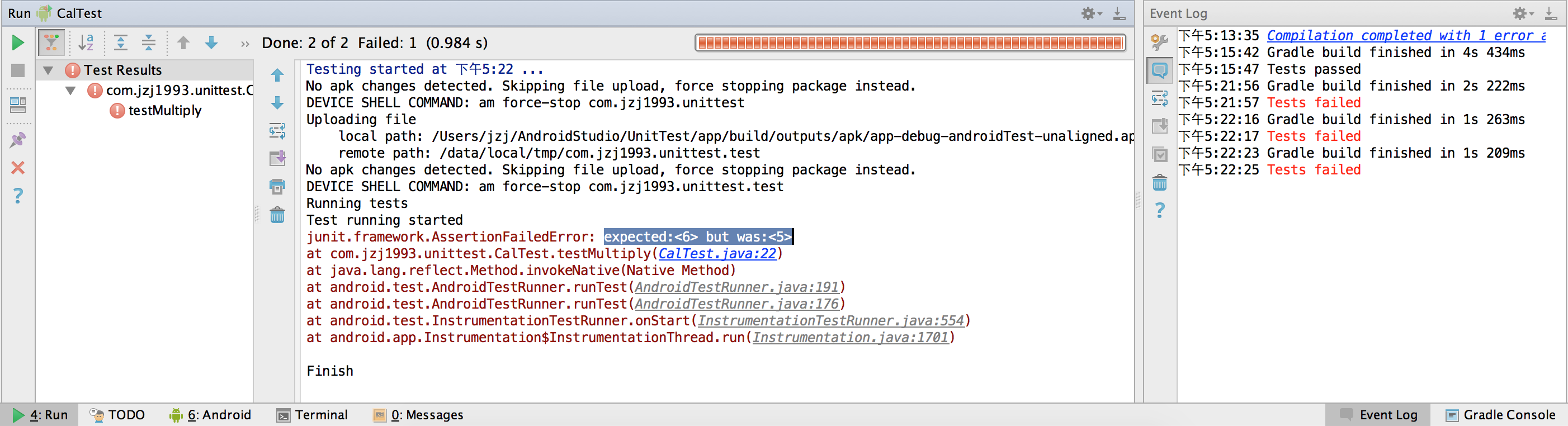This screenshot has width=1568, height=426.
Task: Jump to next failed test arrow
Action: (211, 42)
